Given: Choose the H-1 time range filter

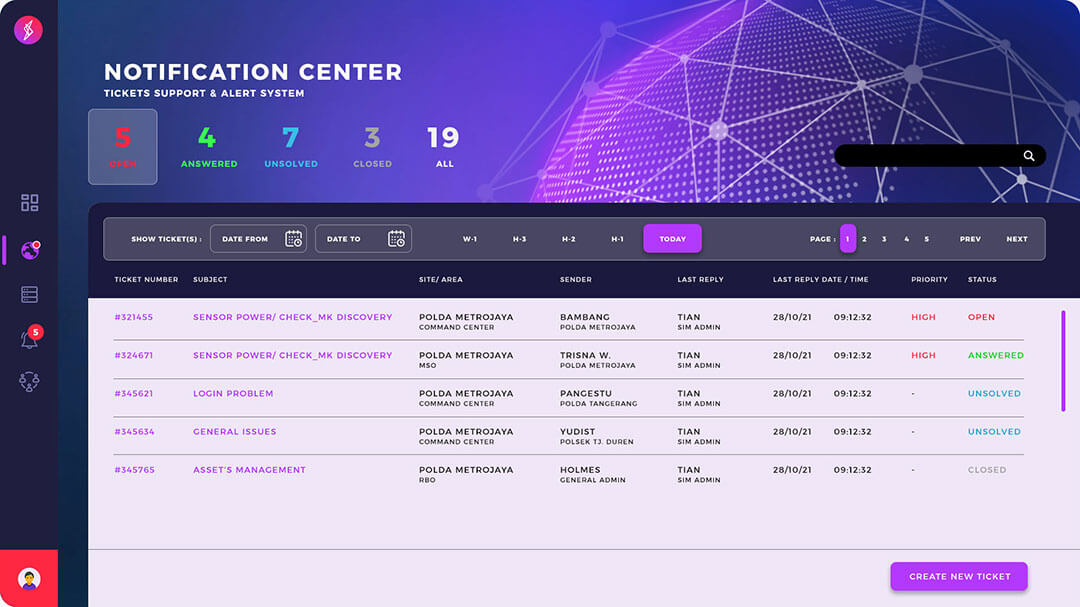Looking at the screenshot, I should tap(618, 239).
